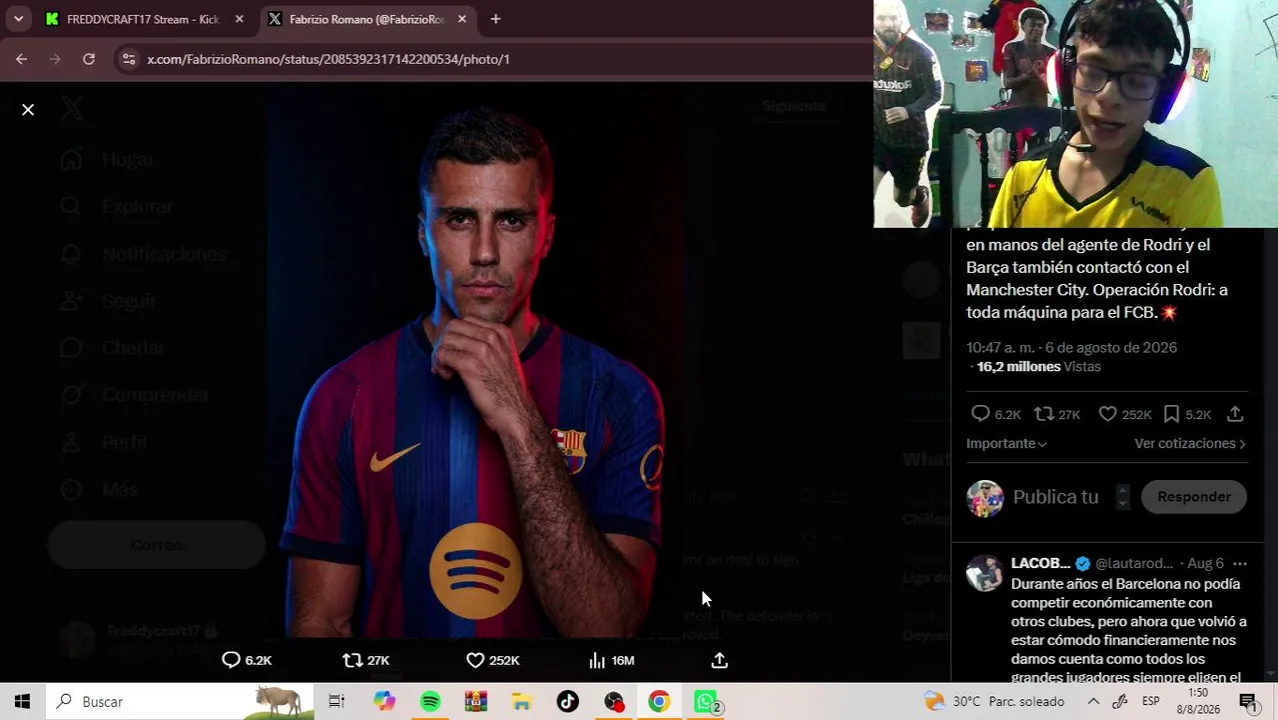Image resolution: width=1278 pixels, height=720 pixels.
Task: Open TikTok from the taskbar
Action: click(567, 702)
